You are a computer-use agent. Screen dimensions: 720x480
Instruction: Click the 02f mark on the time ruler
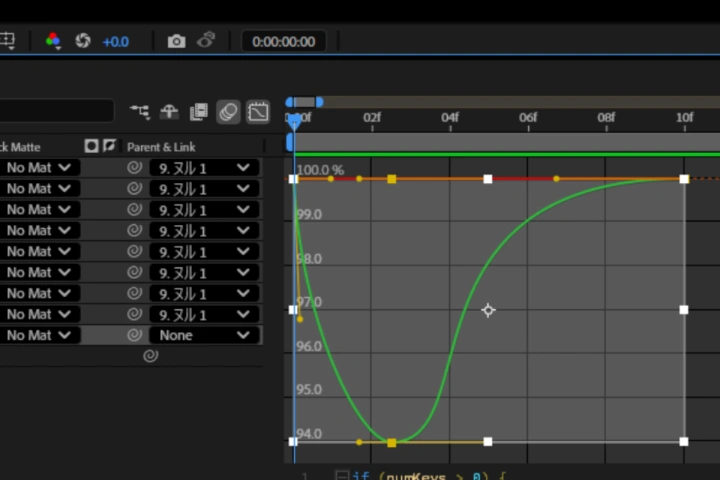pyautogui.click(x=372, y=118)
